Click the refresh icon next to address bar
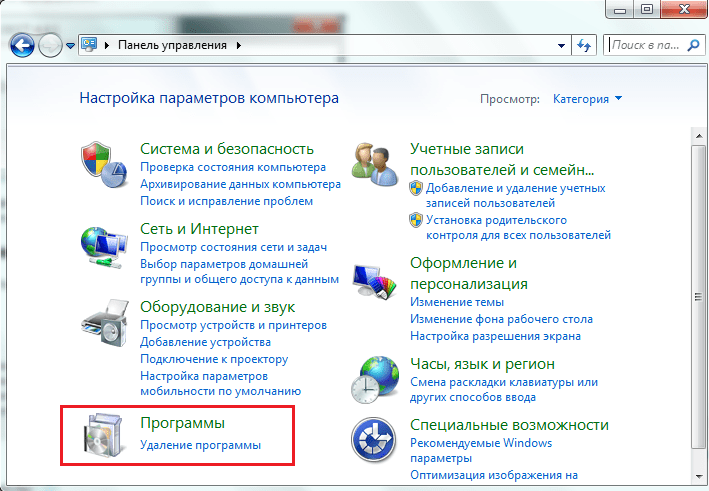Image resolution: width=709 pixels, height=491 pixels. pyautogui.click(x=584, y=45)
